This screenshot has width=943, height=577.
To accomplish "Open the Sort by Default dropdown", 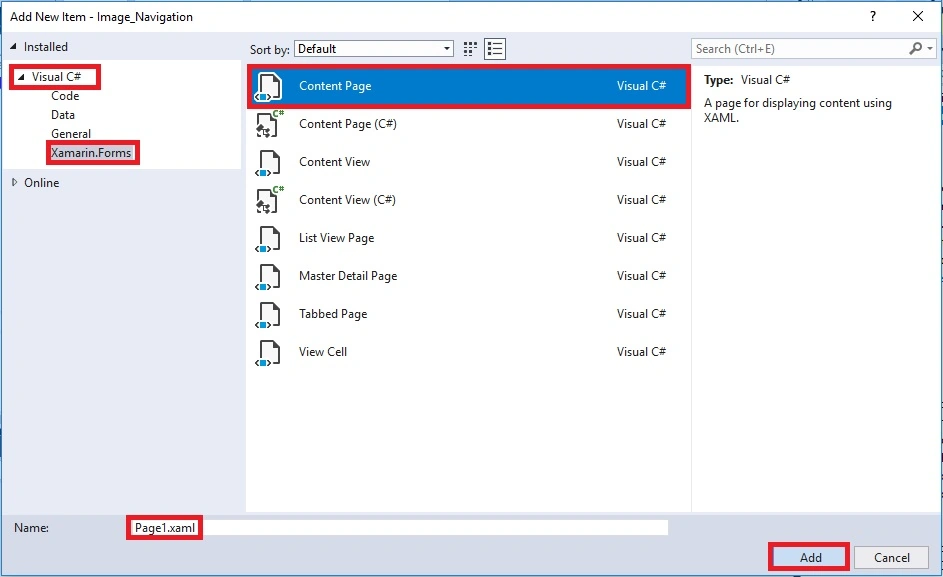I will [x=373, y=49].
